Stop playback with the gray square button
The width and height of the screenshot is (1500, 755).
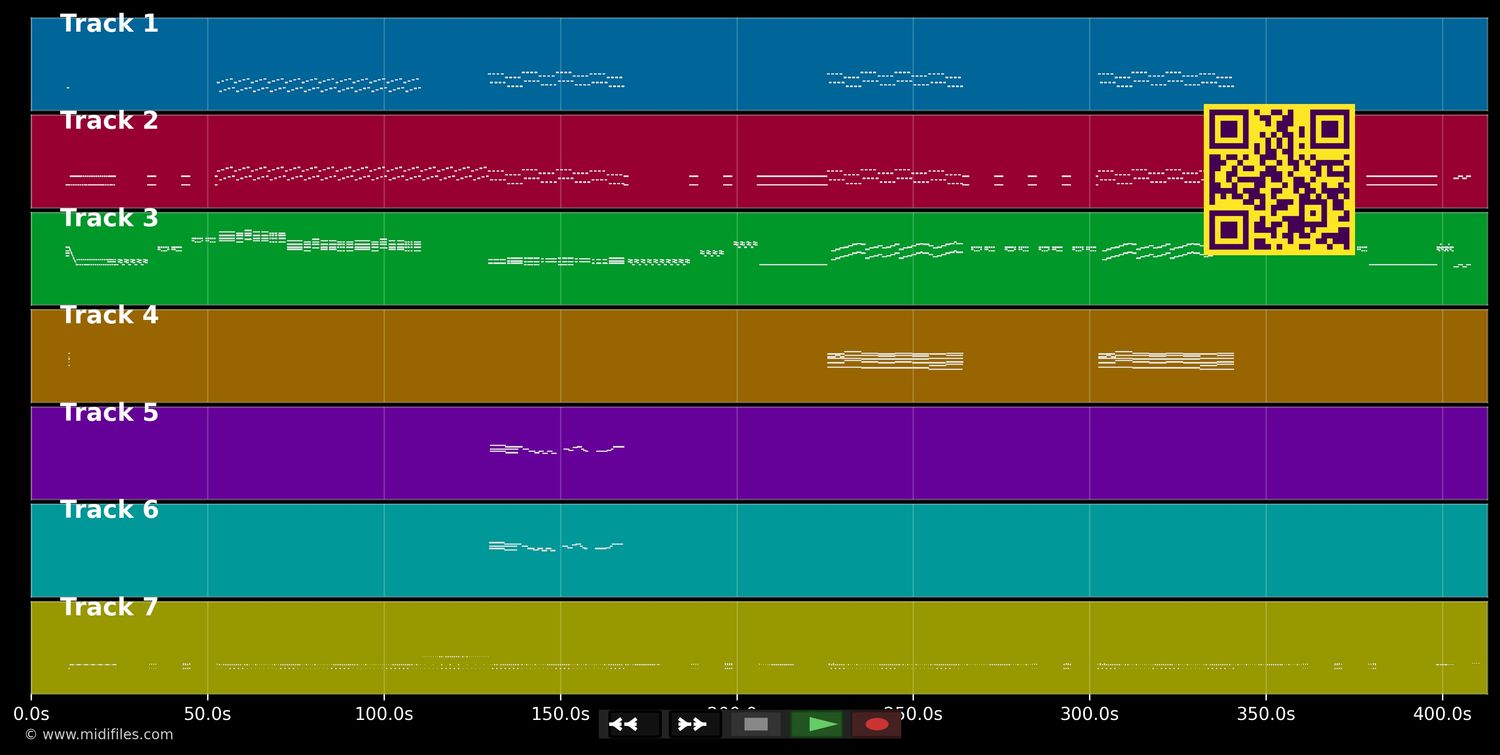pyautogui.click(x=756, y=724)
